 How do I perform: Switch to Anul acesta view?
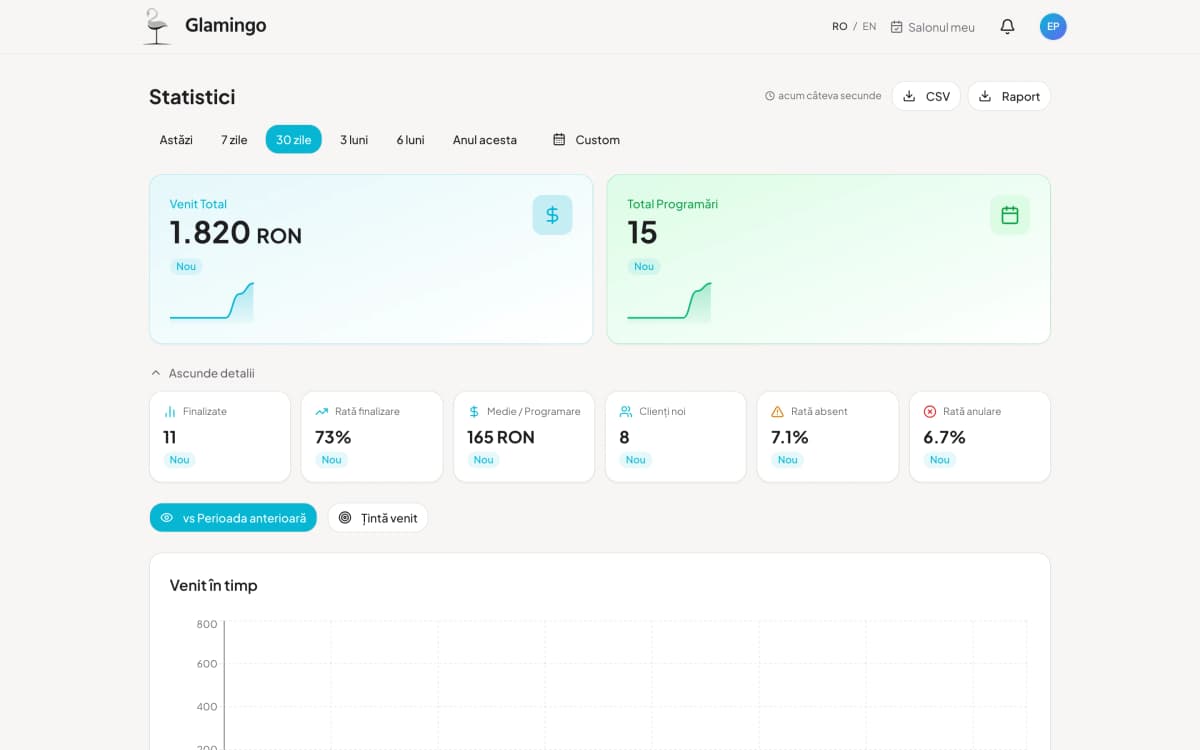484,139
